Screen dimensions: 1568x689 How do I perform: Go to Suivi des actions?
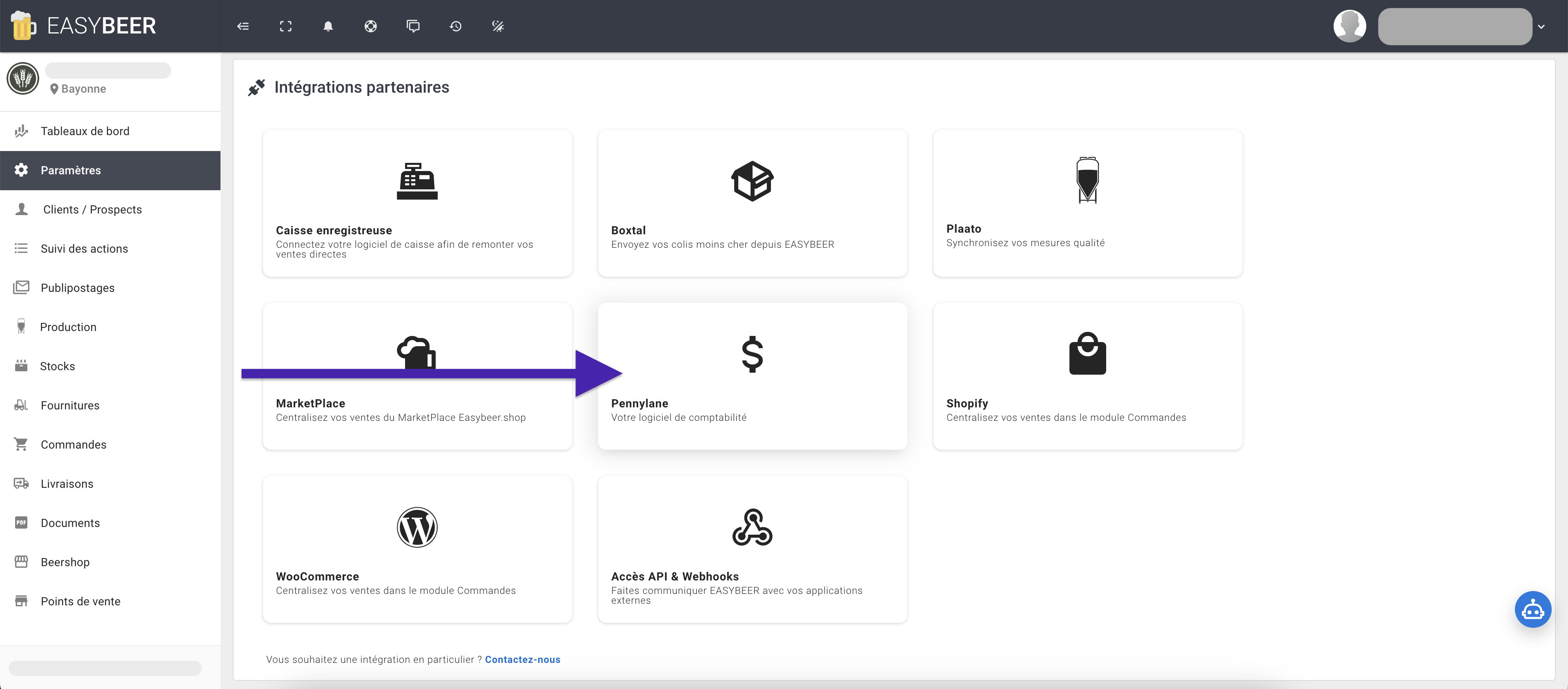(x=110, y=249)
